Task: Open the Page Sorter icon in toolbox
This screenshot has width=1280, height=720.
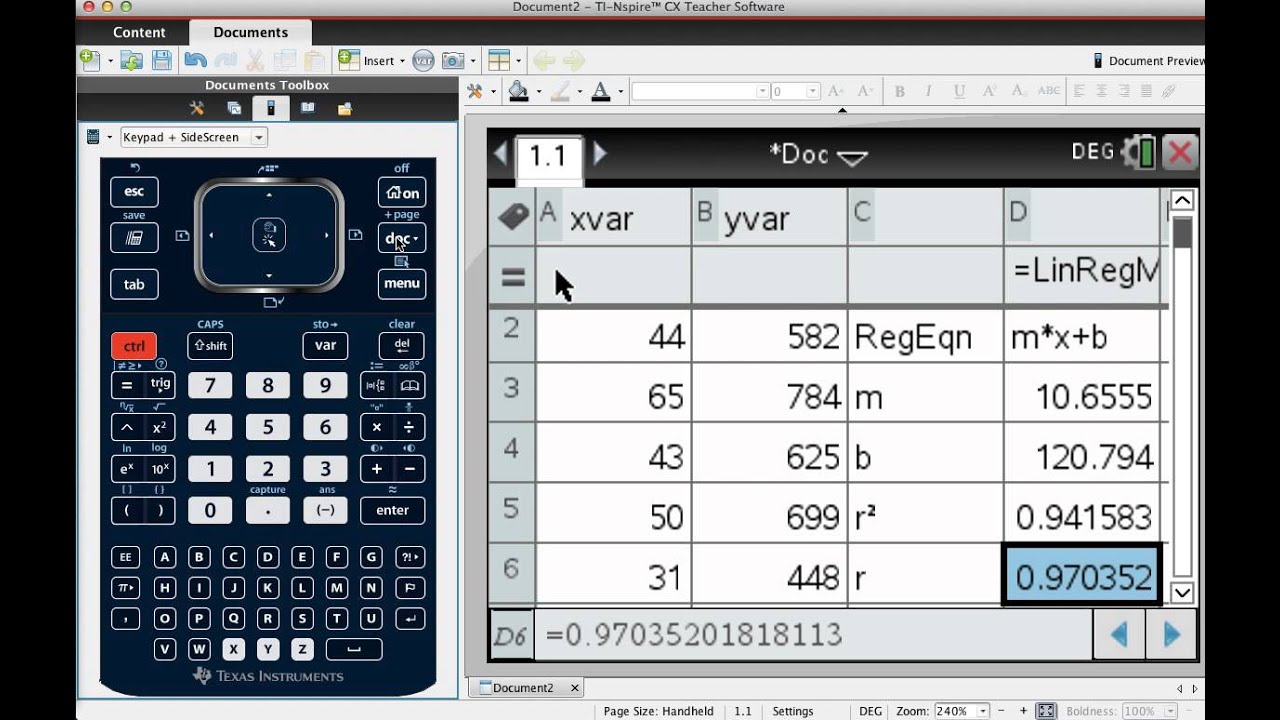Action: [234, 108]
